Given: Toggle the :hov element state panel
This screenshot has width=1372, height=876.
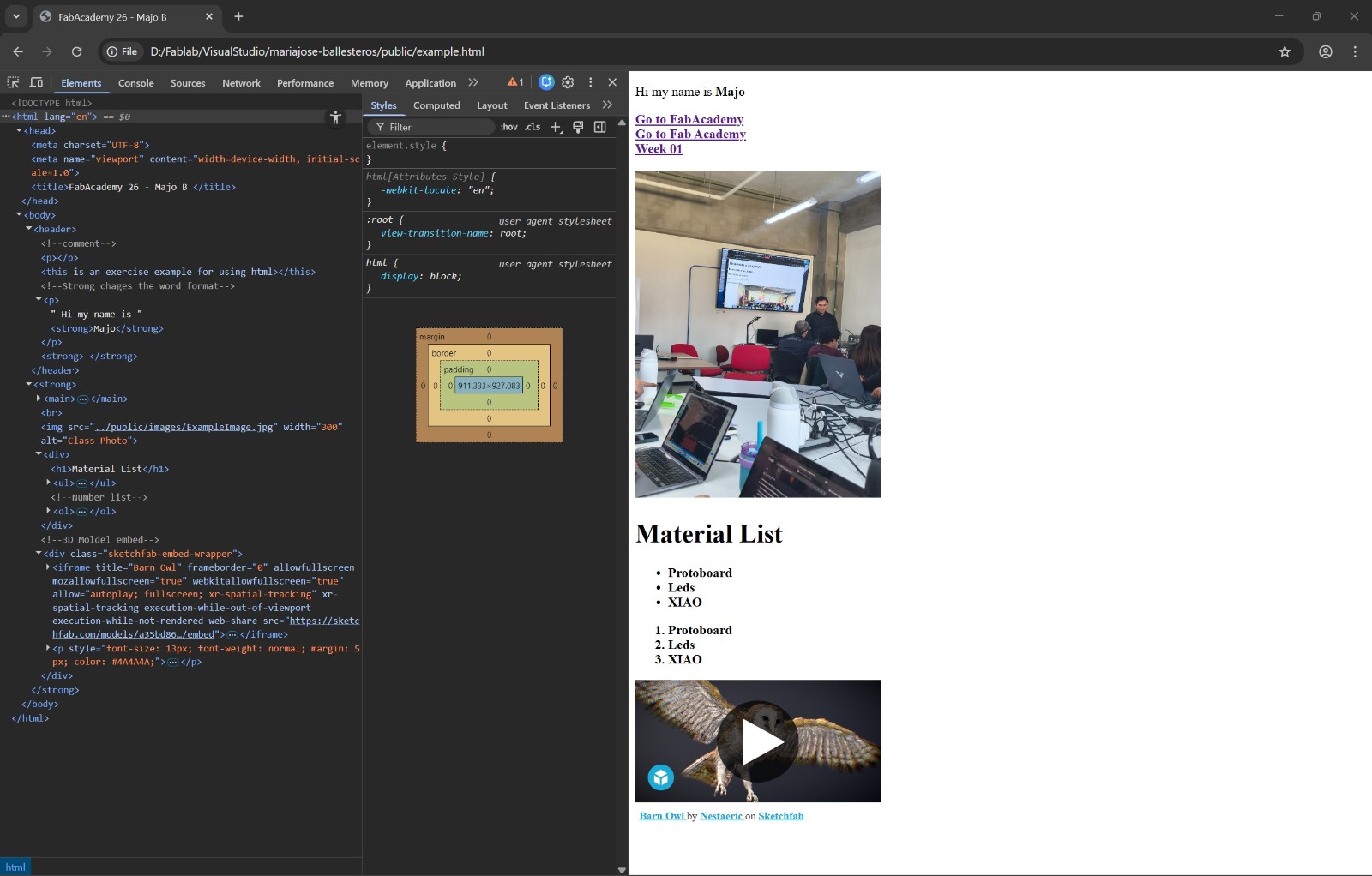Looking at the screenshot, I should 509,127.
